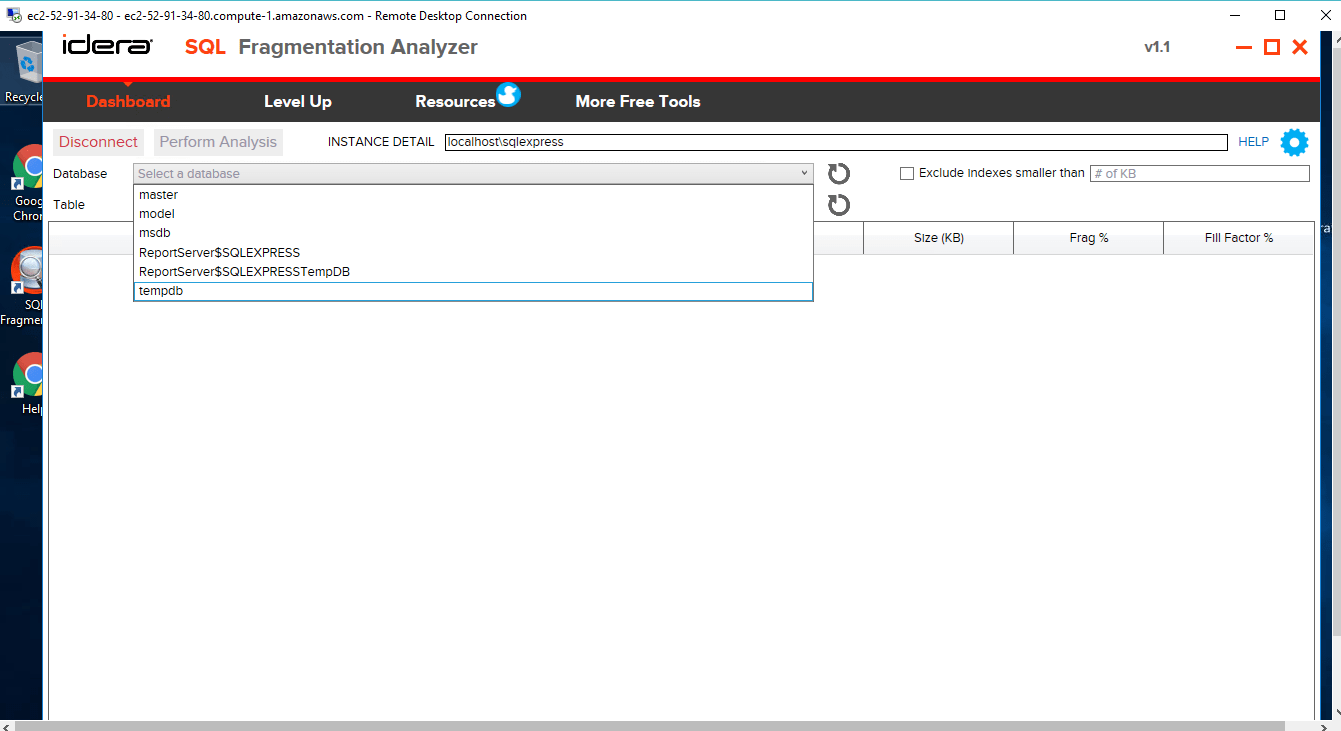Select tempdb from the database list
This screenshot has width=1341, height=731.
pos(472,291)
